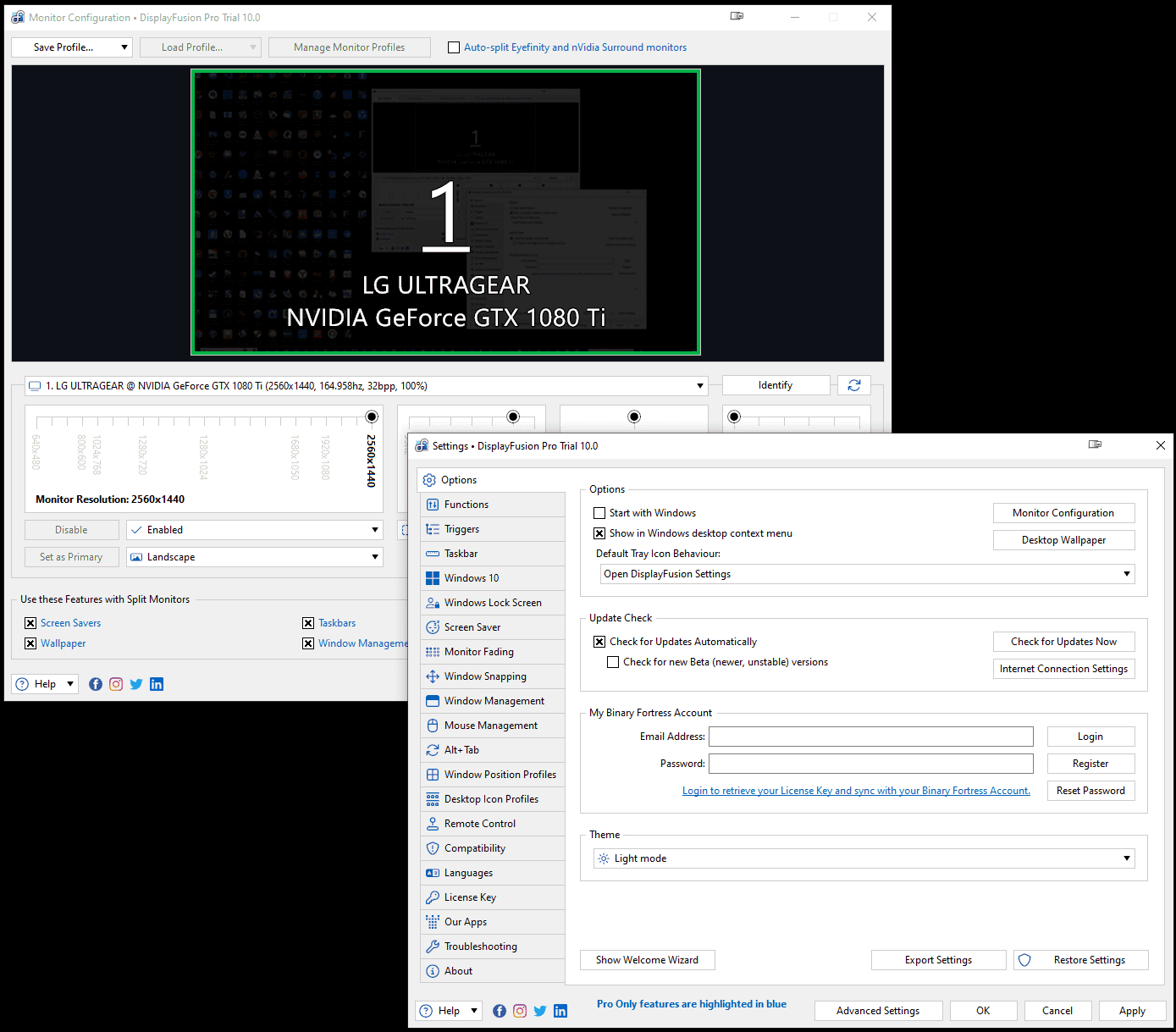Toggle Check for Updates Automatically checkbox

point(599,642)
